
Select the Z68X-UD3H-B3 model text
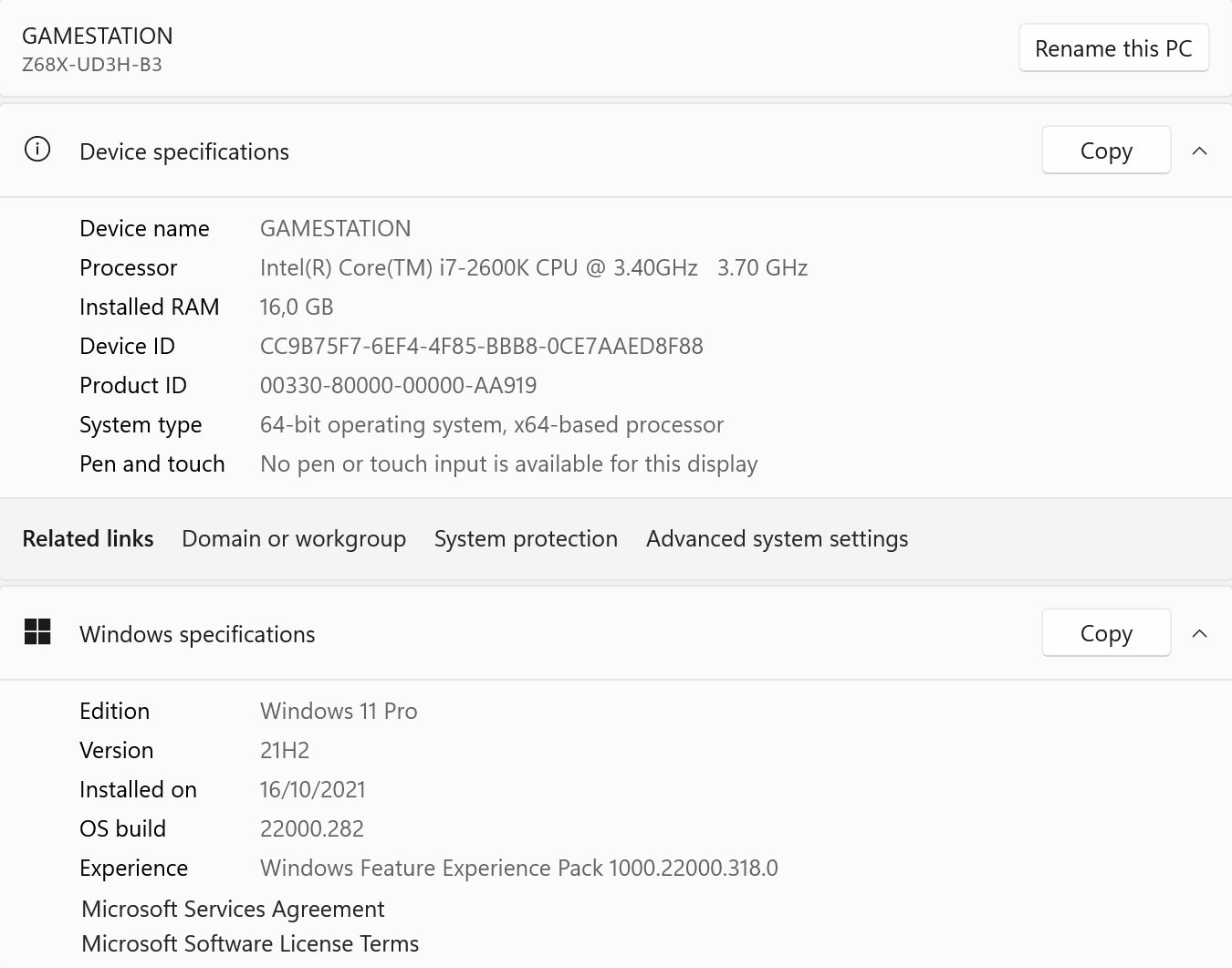point(92,65)
